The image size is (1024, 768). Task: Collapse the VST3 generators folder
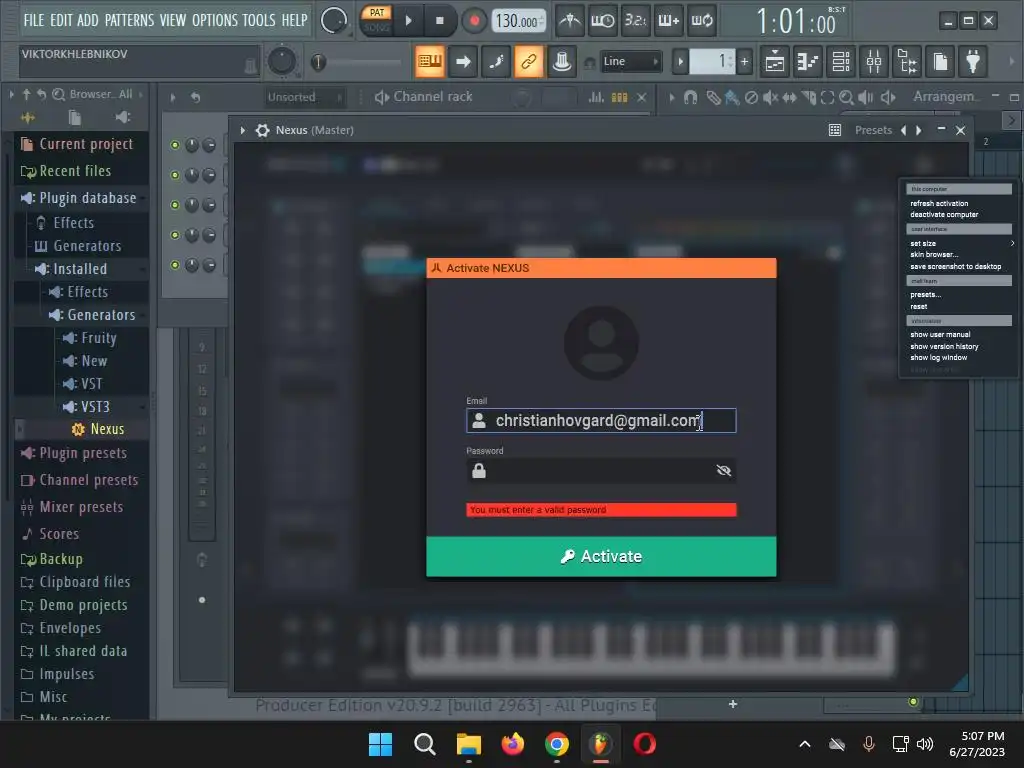(x=95, y=407)
